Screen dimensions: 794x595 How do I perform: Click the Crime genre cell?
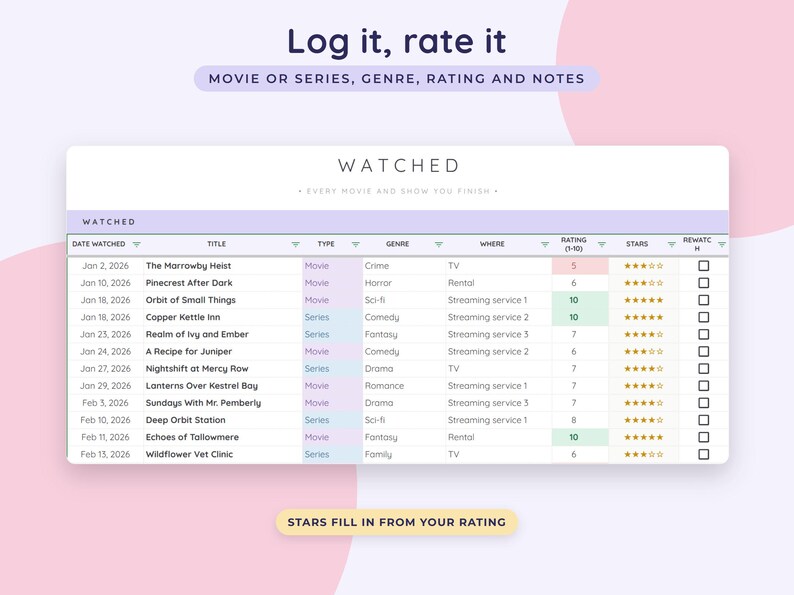(404, 266)
